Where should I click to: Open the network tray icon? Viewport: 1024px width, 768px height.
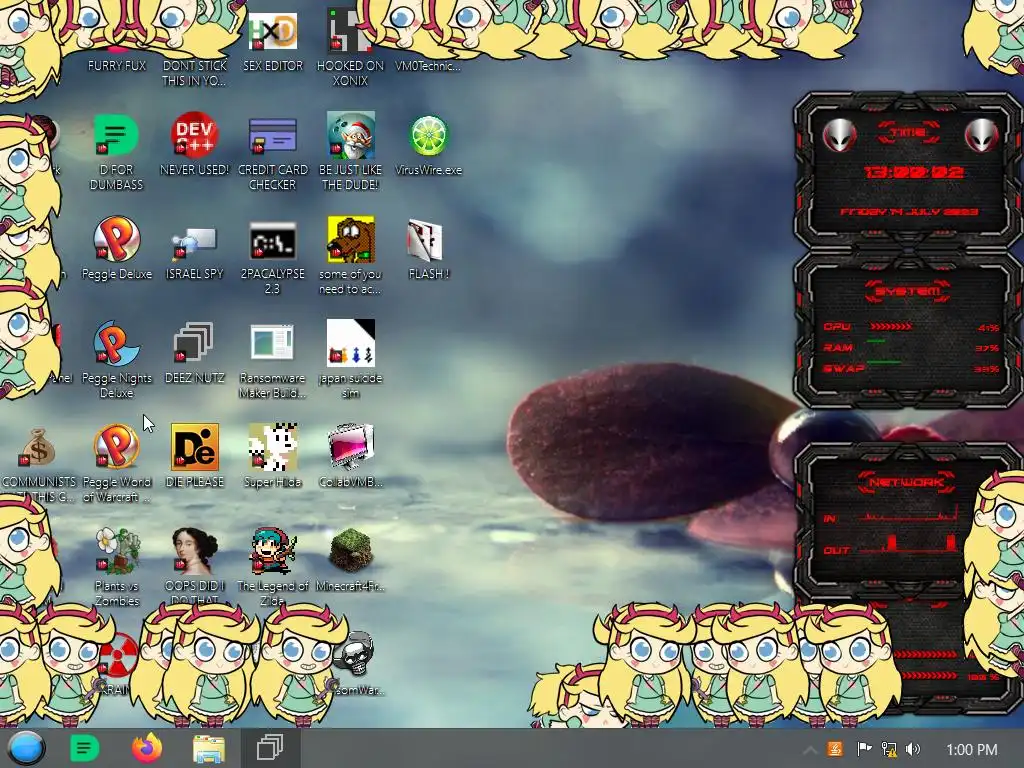(x=889, y=749)
